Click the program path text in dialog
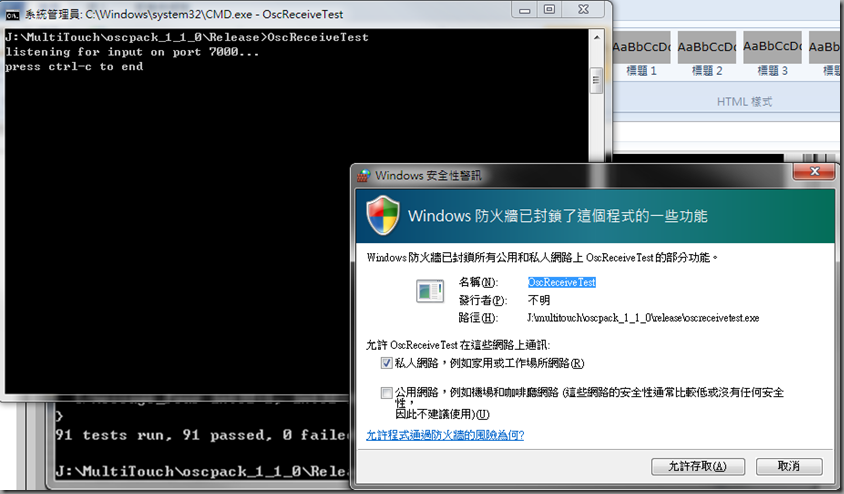 click(x=643, y=318)
